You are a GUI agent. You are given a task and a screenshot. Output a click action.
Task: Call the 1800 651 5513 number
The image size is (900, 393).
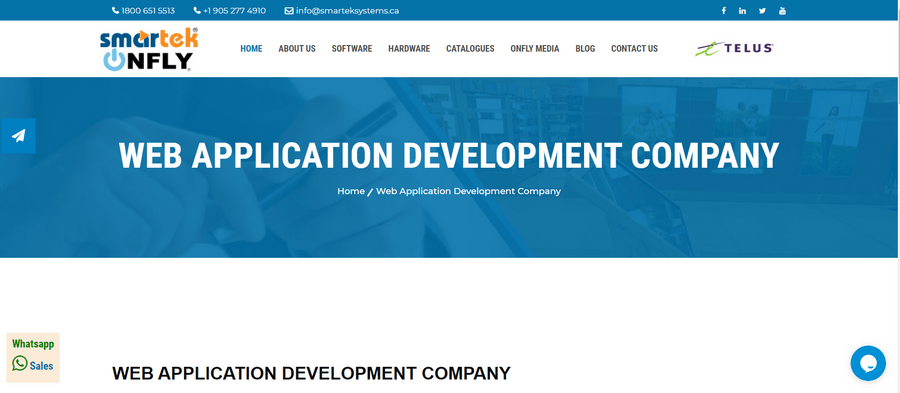click(143, 10)
